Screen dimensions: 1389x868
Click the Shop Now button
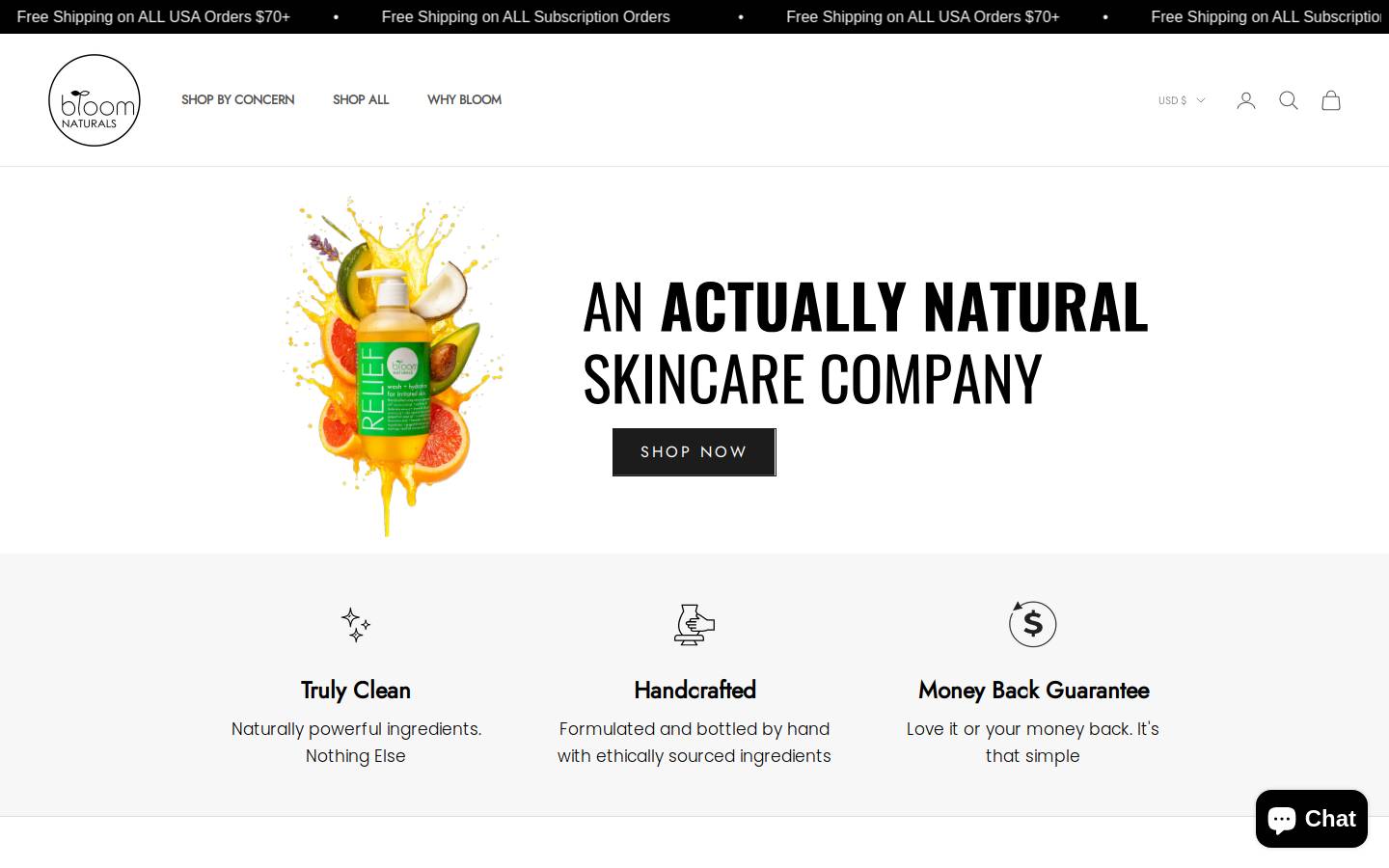click(x=694, y=452)
